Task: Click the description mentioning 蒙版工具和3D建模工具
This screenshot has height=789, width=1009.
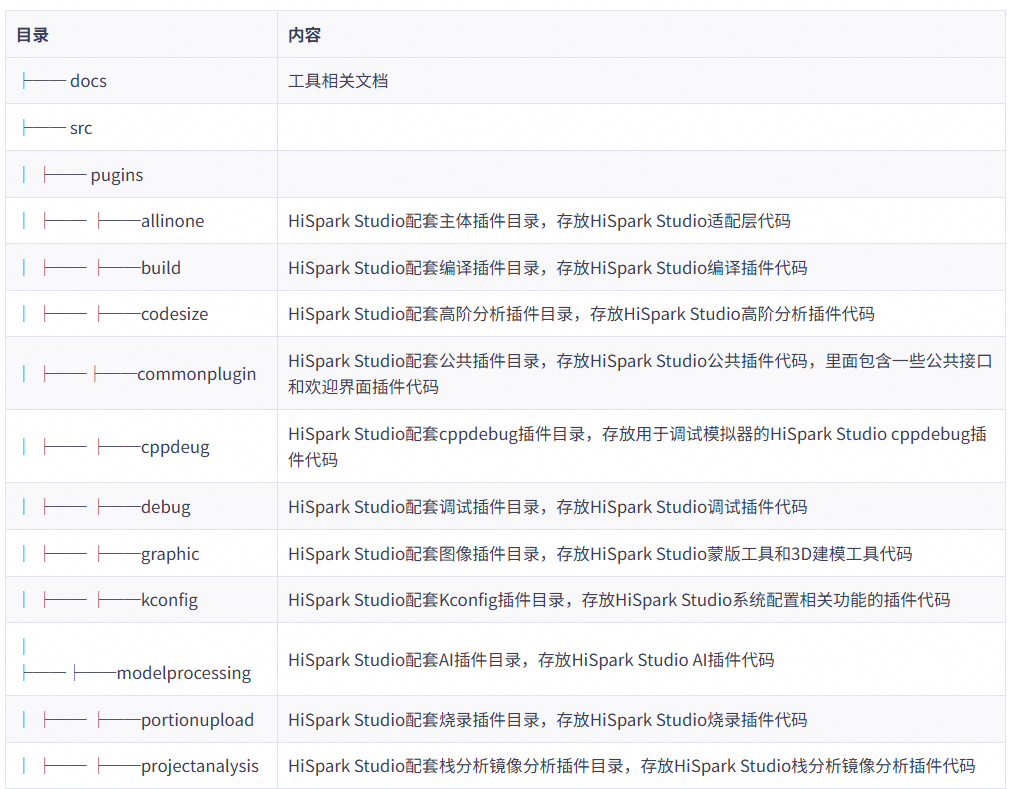Action: pyautogui.click(x=600, y=554)
